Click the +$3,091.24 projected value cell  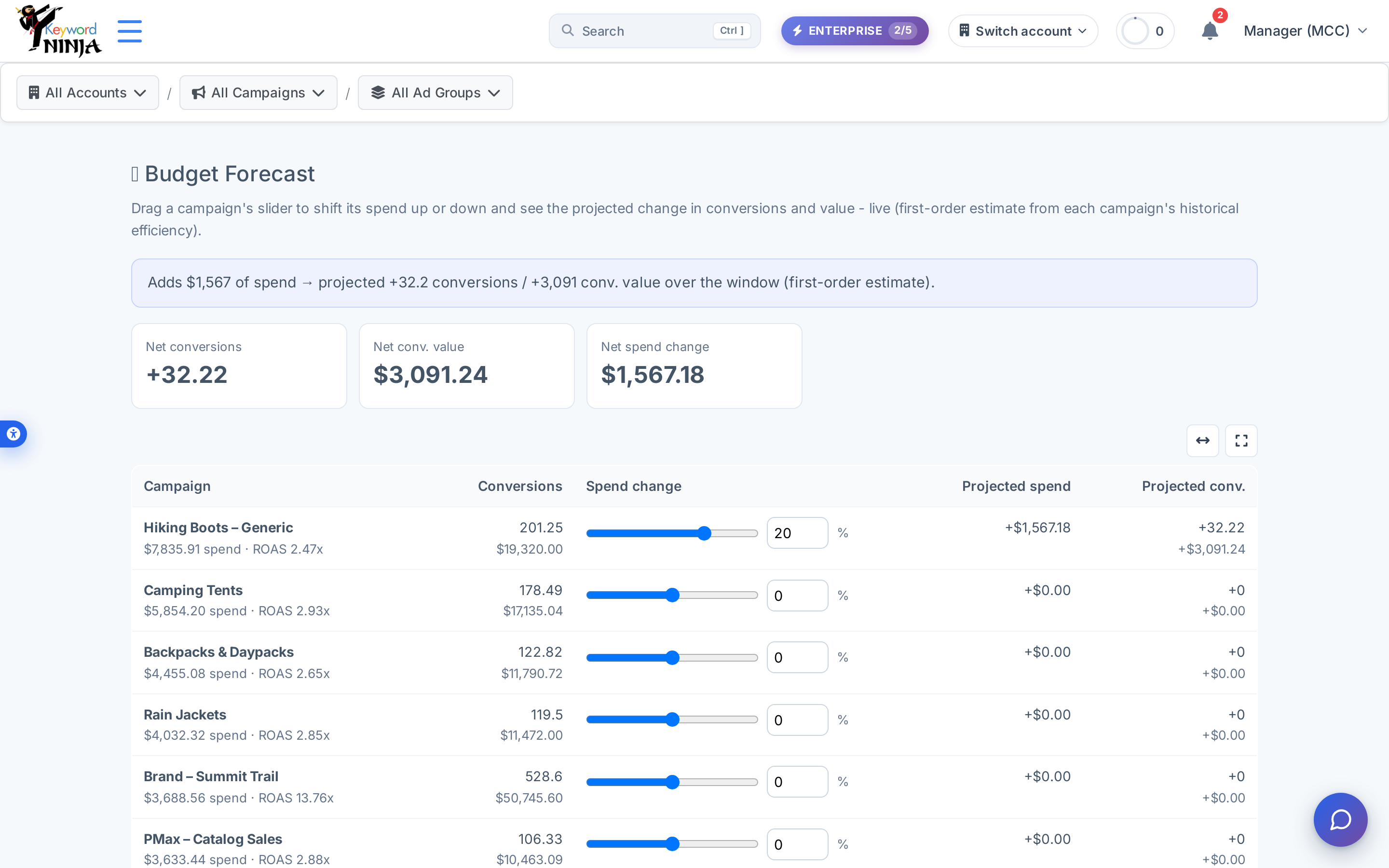pyautogui.click(x=1212, y=549)
